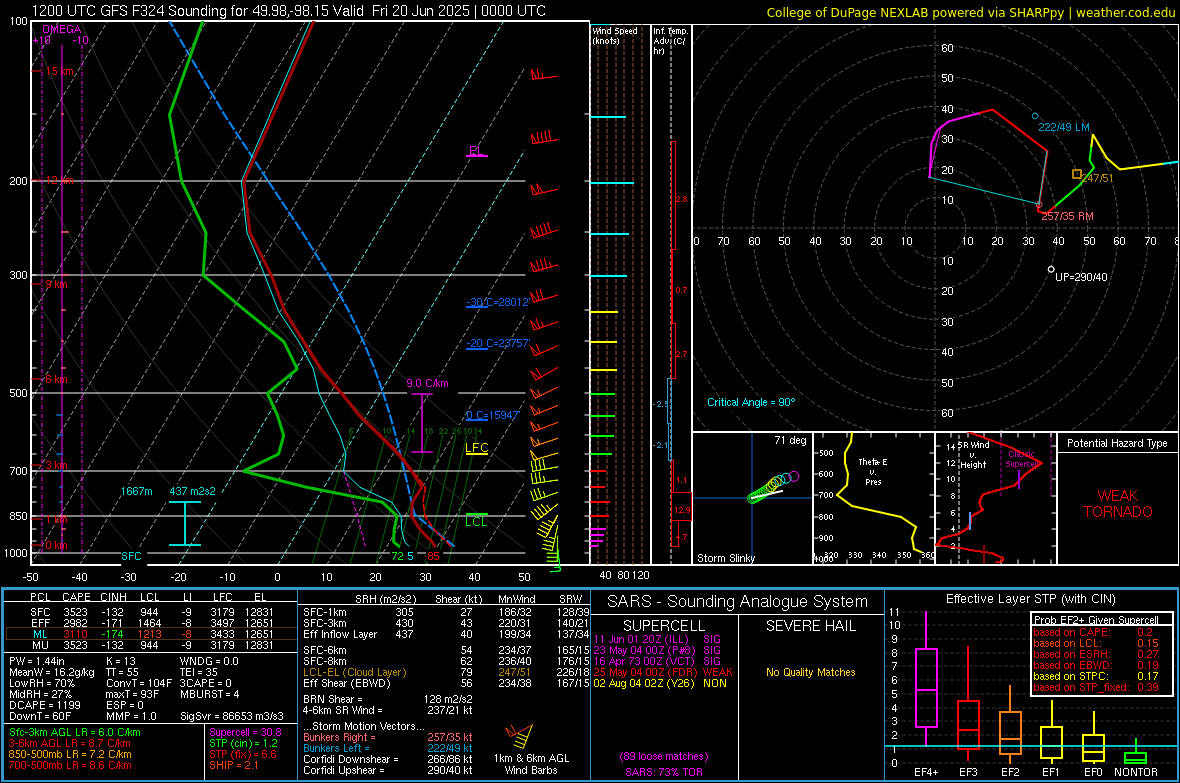
Task: Click the STP (cin) = 1.2 index
Action: coord(243,743)
